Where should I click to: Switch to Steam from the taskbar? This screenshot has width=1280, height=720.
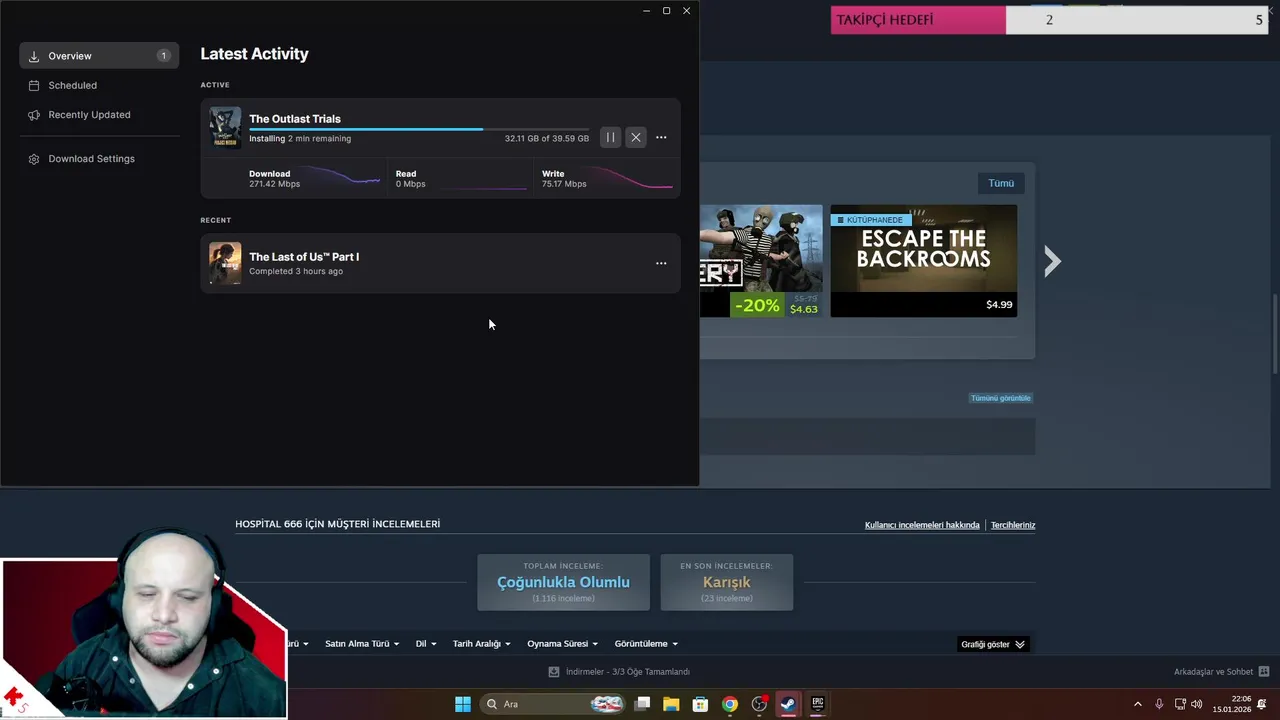pyautogui.click(x=788, y=704)
